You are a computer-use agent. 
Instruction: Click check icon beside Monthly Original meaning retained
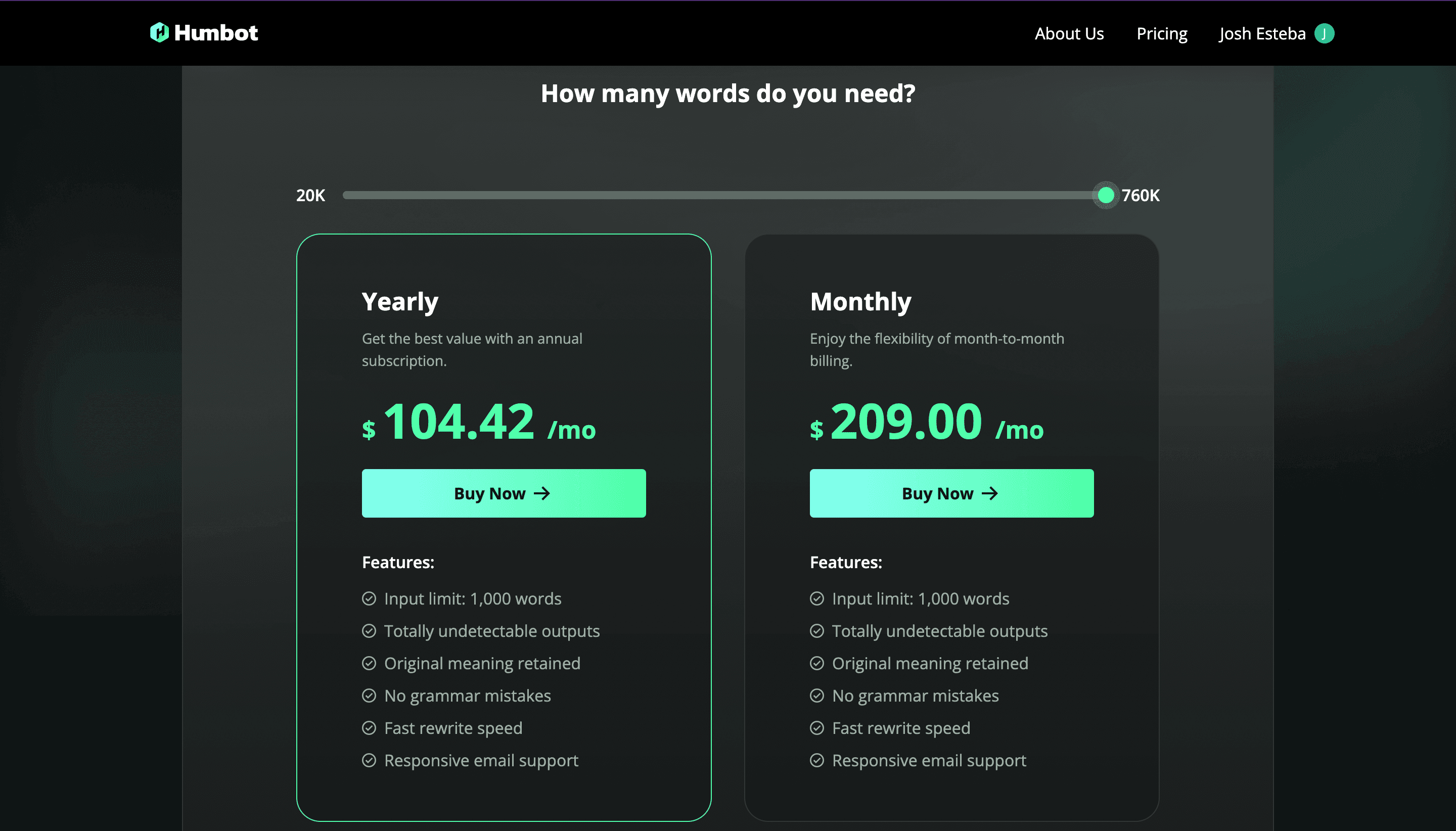click(x=817, y=663)
